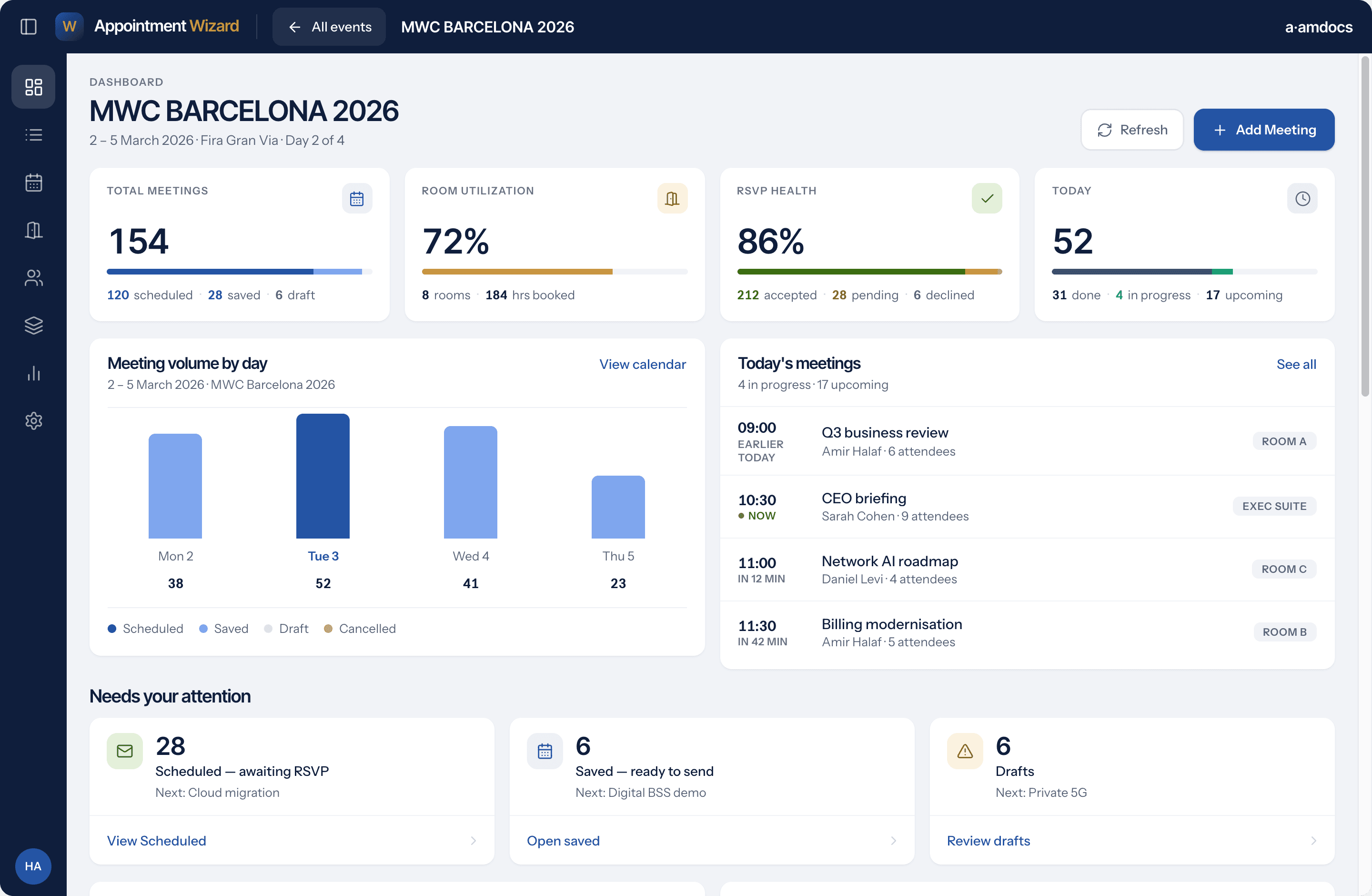Screen dimensions: 1372x896
Task: Open the settings gear icon in sidebar
Action: 33,421
